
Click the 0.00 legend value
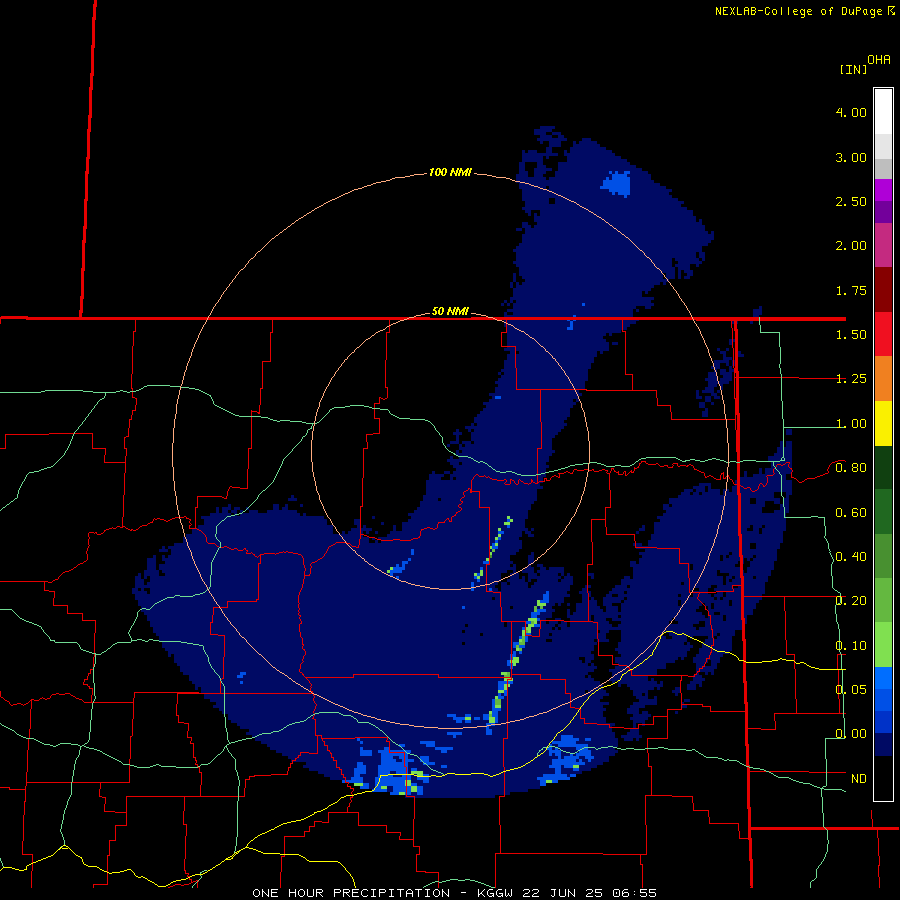(x=851, y=734)
